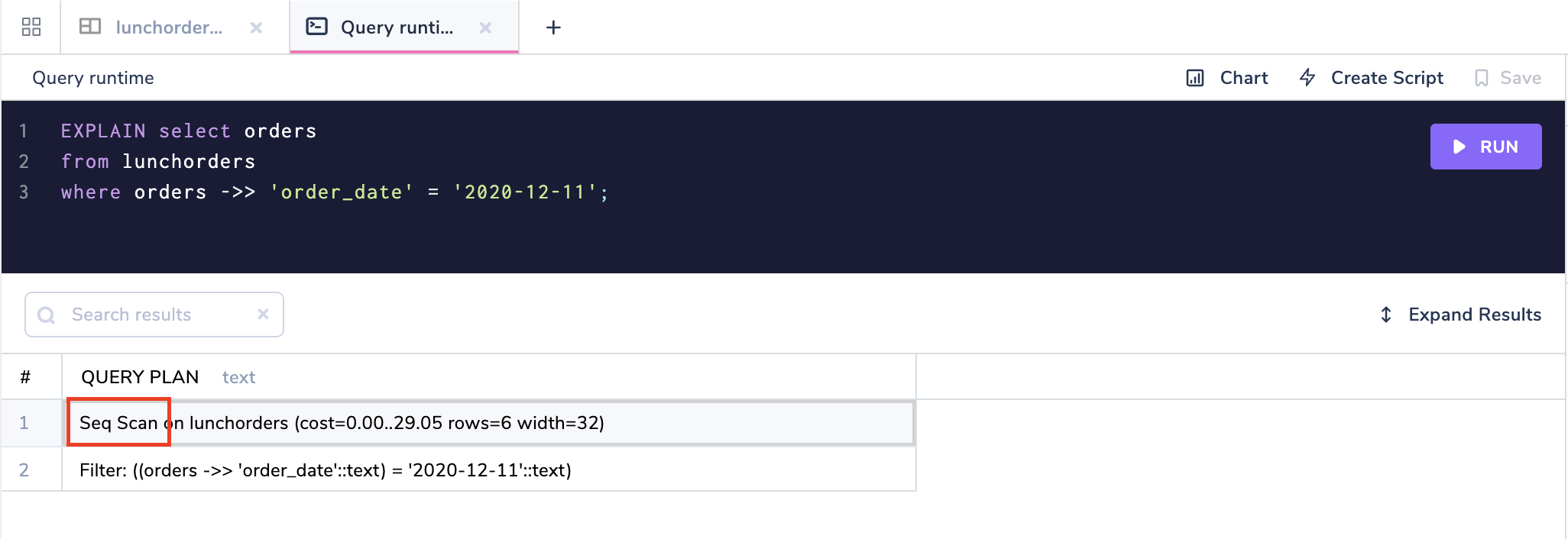Switch to the lunchorders tab
This screenshot has height=539, width=1568.
click(x=169, y=27)
